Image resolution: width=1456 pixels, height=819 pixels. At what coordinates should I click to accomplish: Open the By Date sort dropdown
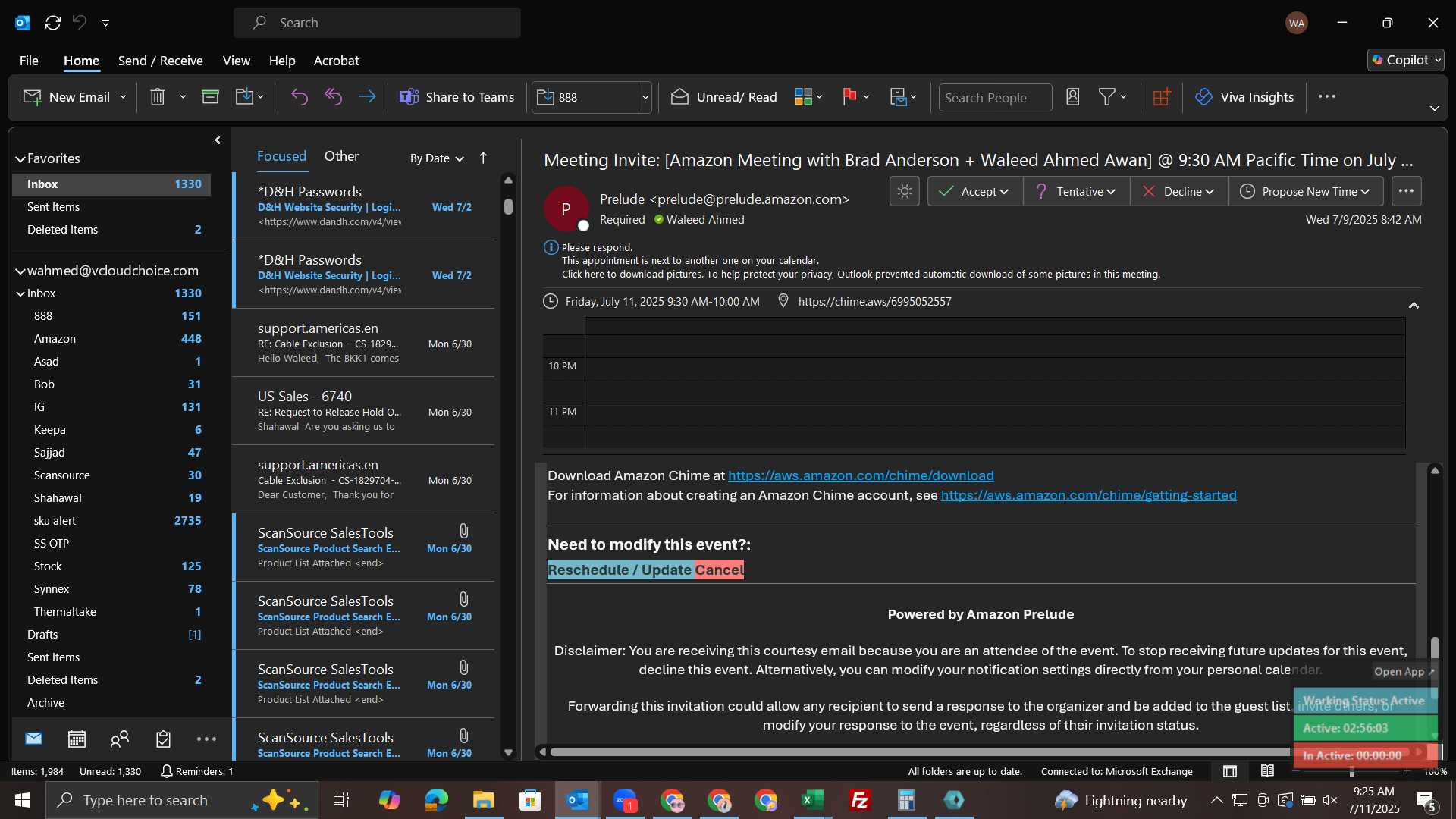437,158
